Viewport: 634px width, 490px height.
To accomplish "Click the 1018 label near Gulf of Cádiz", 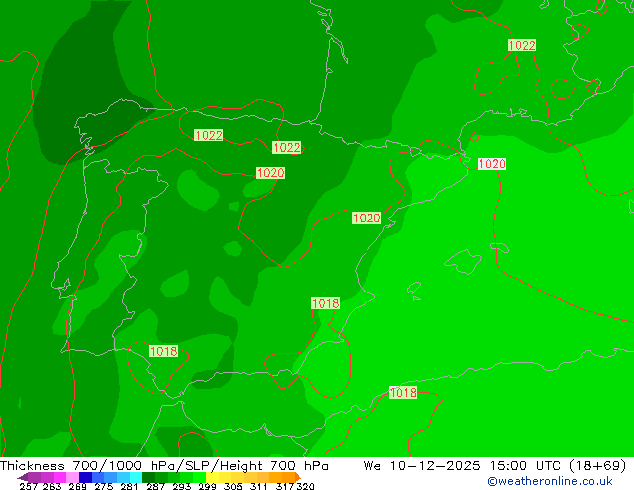I will [x=163, y=351].
